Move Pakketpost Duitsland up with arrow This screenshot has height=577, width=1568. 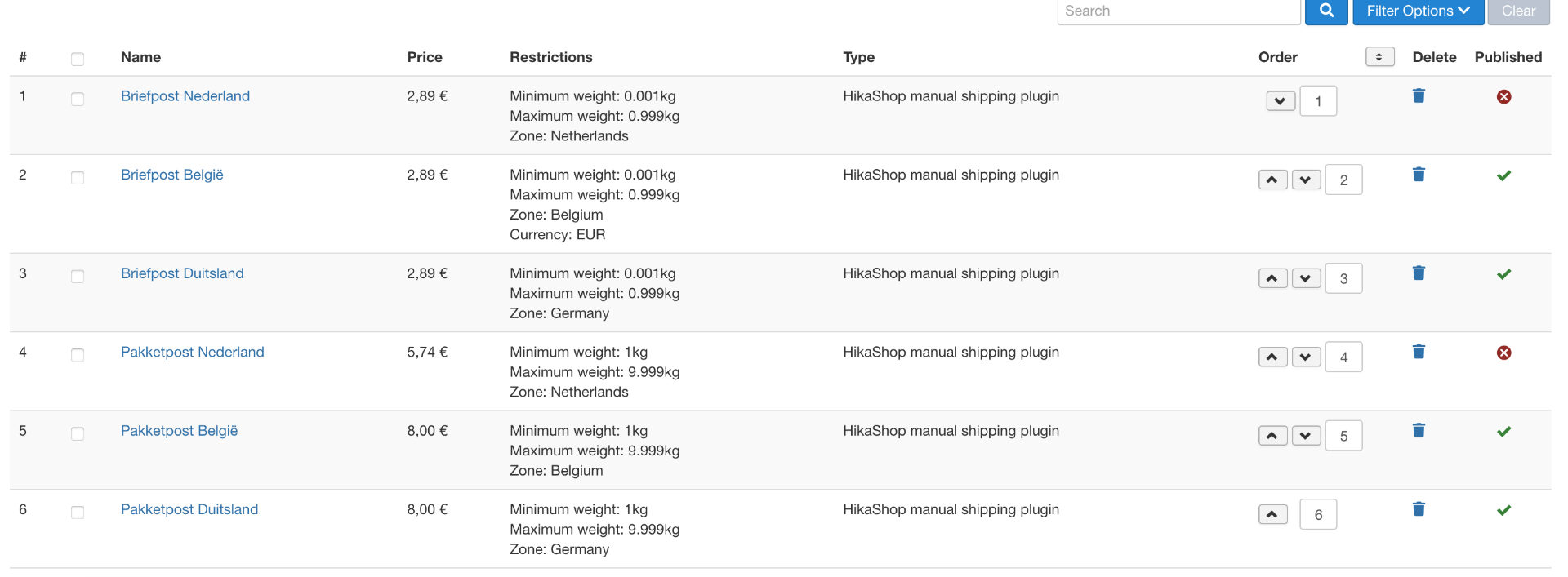[1272, 515]
